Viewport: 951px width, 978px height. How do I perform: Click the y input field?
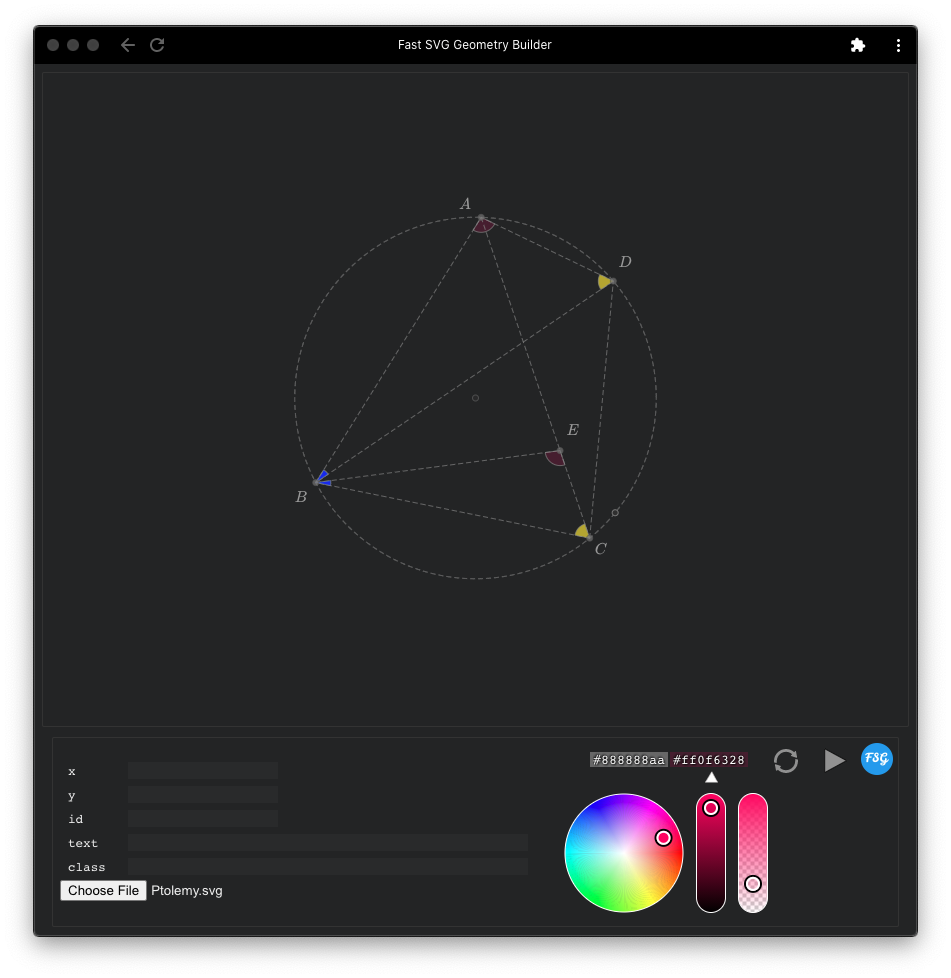point(203,795)
